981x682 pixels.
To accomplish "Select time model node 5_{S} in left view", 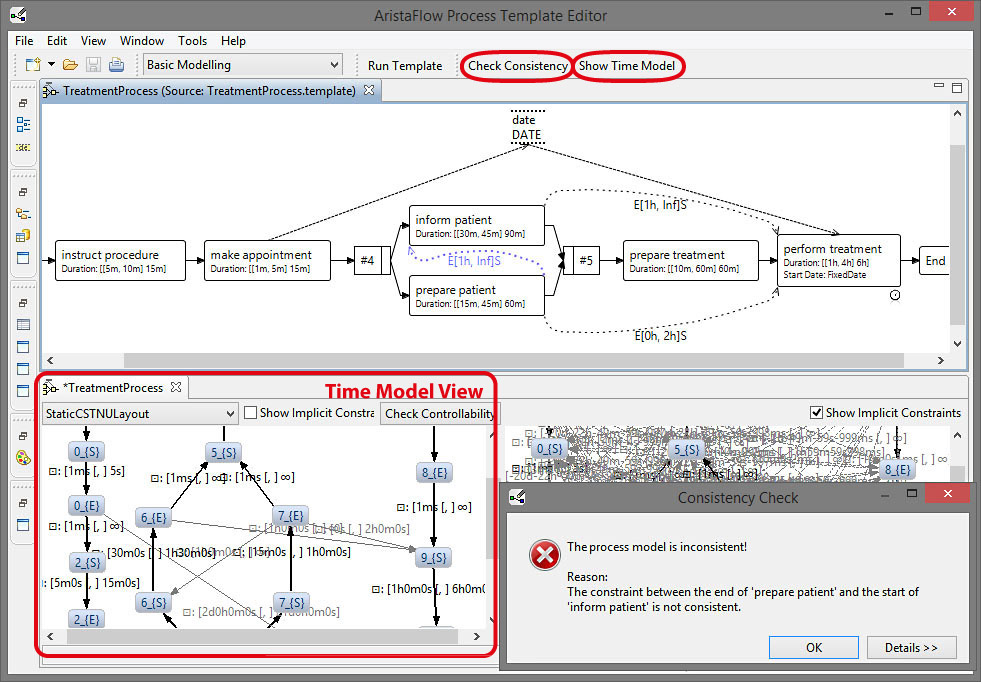I will click(x=223, y=452).
